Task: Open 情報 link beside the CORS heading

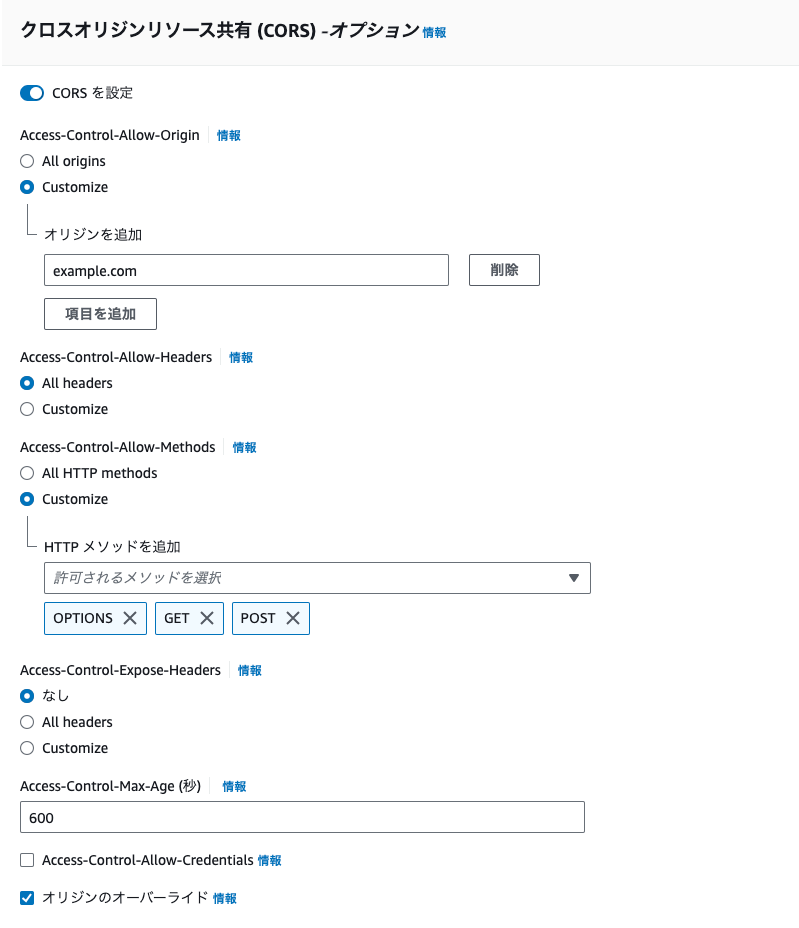Action: (434, 33)
